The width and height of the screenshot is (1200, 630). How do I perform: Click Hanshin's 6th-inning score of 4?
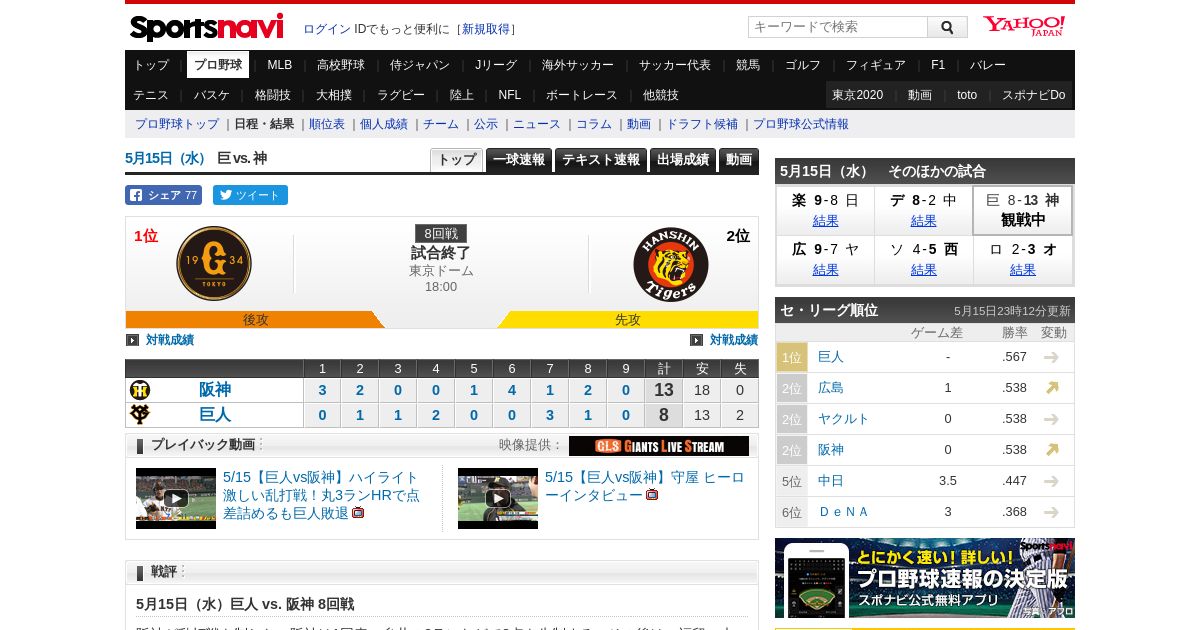pos(512,390)
